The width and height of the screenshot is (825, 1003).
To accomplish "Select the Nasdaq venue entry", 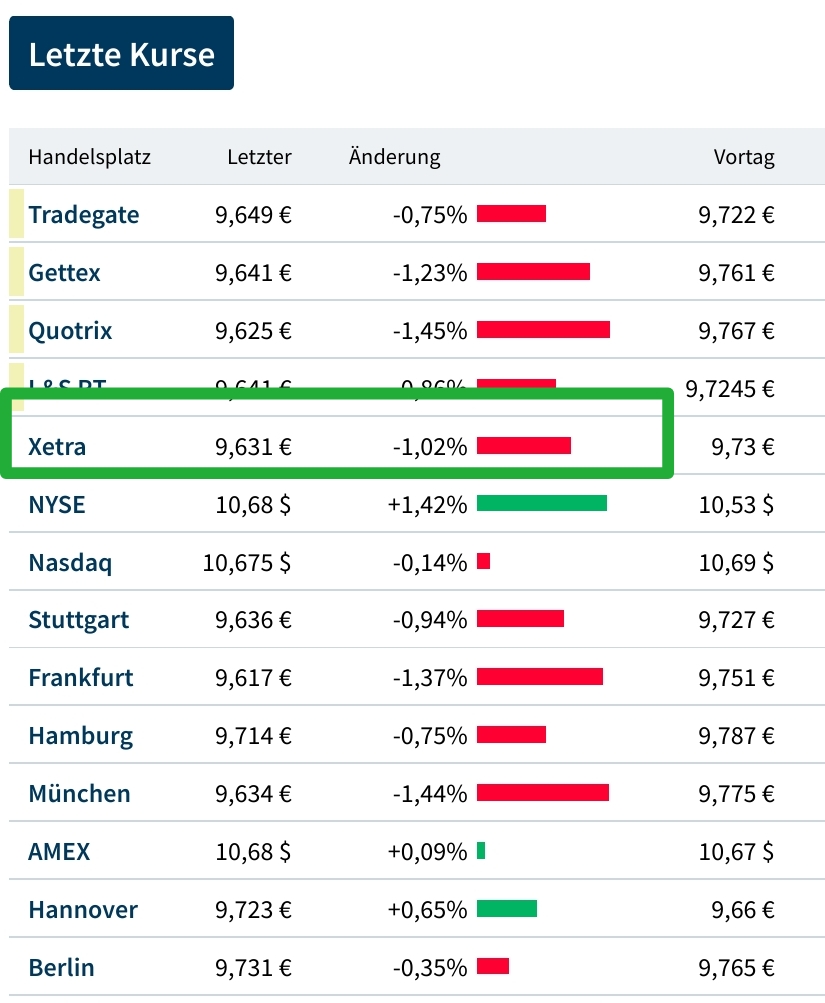I will (x=69, y=562).
